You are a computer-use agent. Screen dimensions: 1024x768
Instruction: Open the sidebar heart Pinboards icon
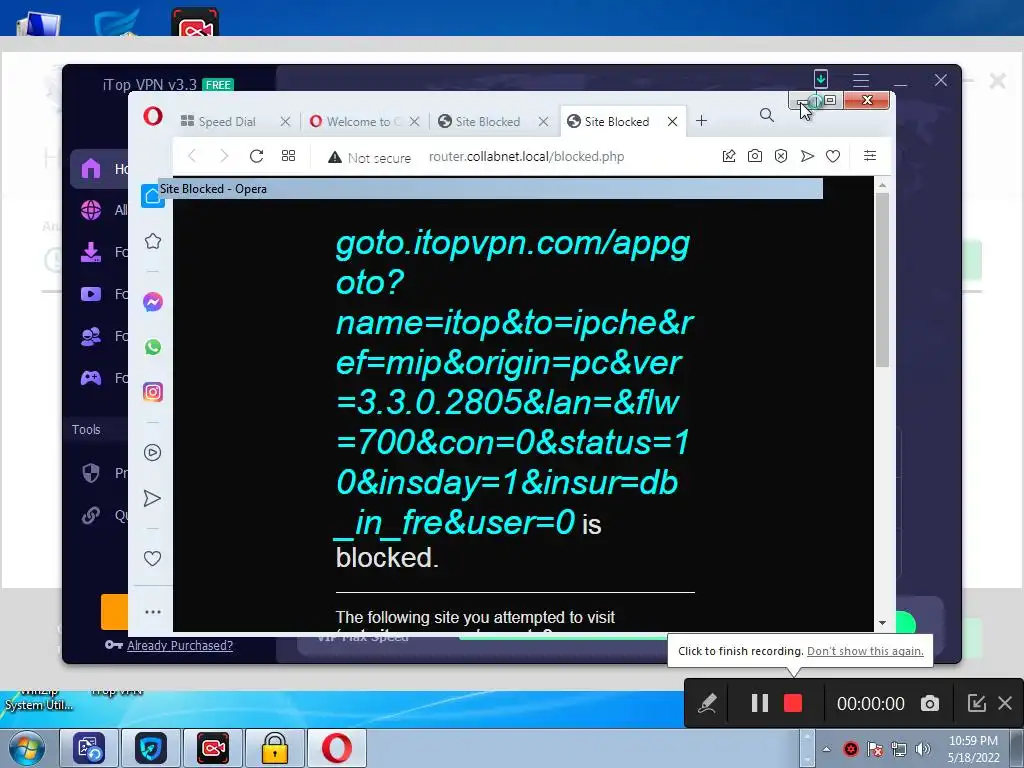click(152, 558)
